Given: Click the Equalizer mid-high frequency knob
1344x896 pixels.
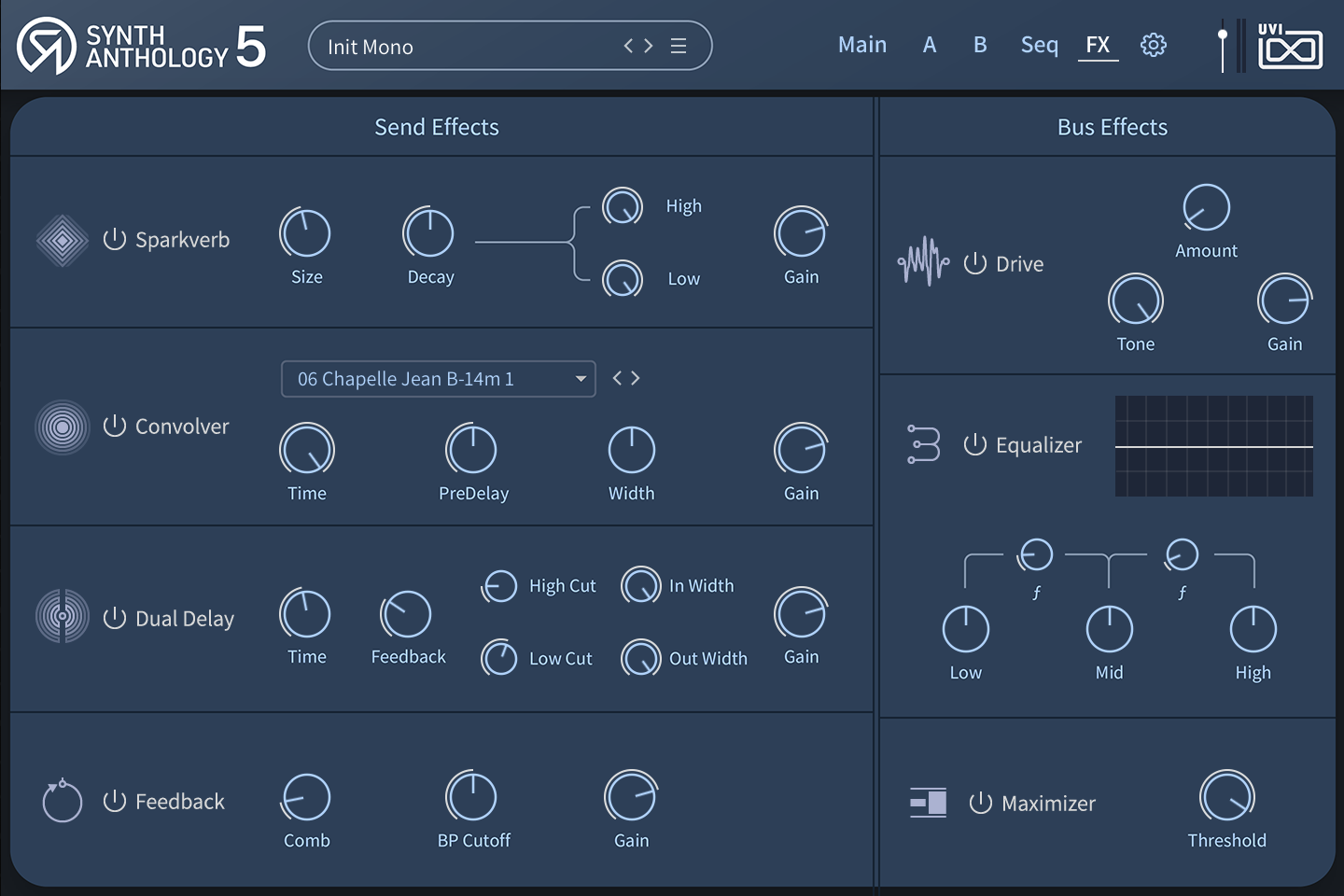Looking at the screenshot, I should click(x=1182, y=554).
